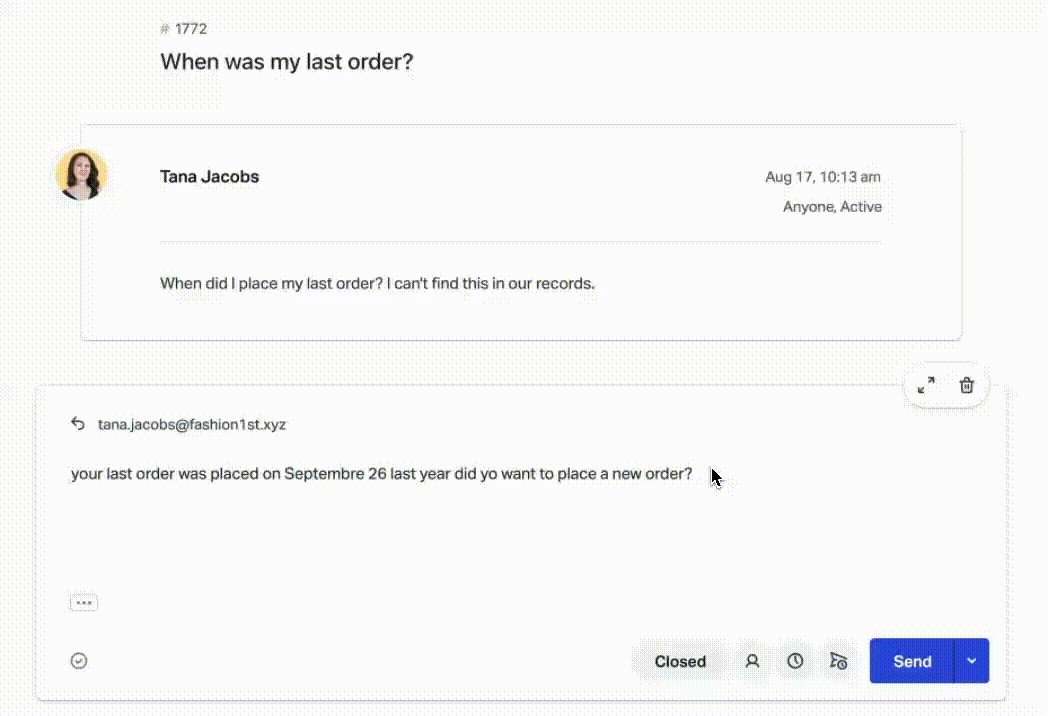Click the reply arrow icon beside the recipient
The height and width of the screenshot is (716, 1048).
click(78, 424)
